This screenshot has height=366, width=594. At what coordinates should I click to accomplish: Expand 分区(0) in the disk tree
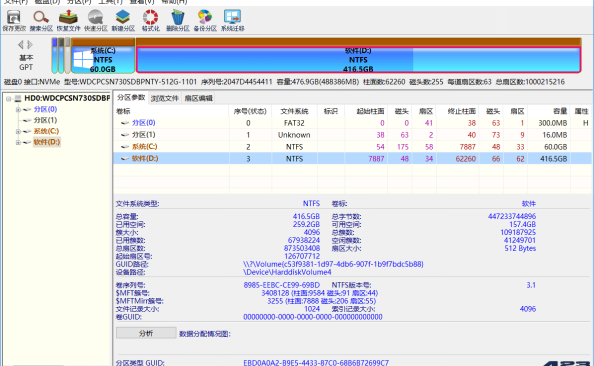tap(18, 109)
